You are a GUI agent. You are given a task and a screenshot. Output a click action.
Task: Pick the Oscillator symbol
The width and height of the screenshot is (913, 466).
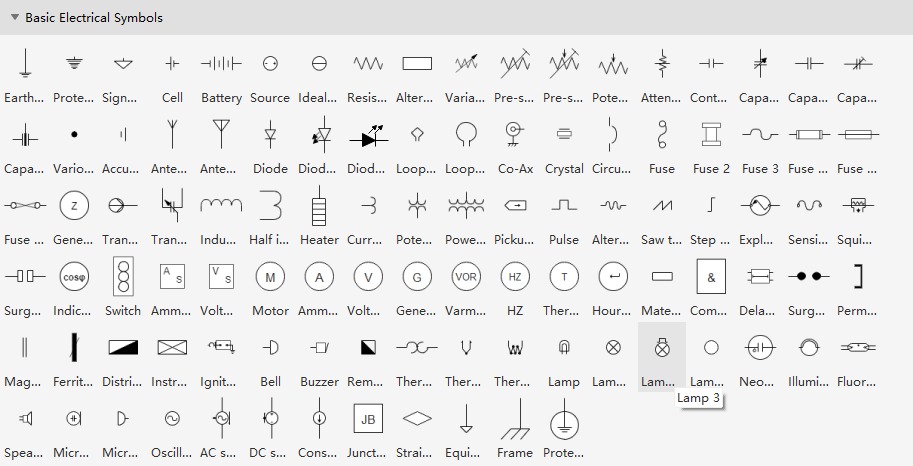(x=172, y=418)
